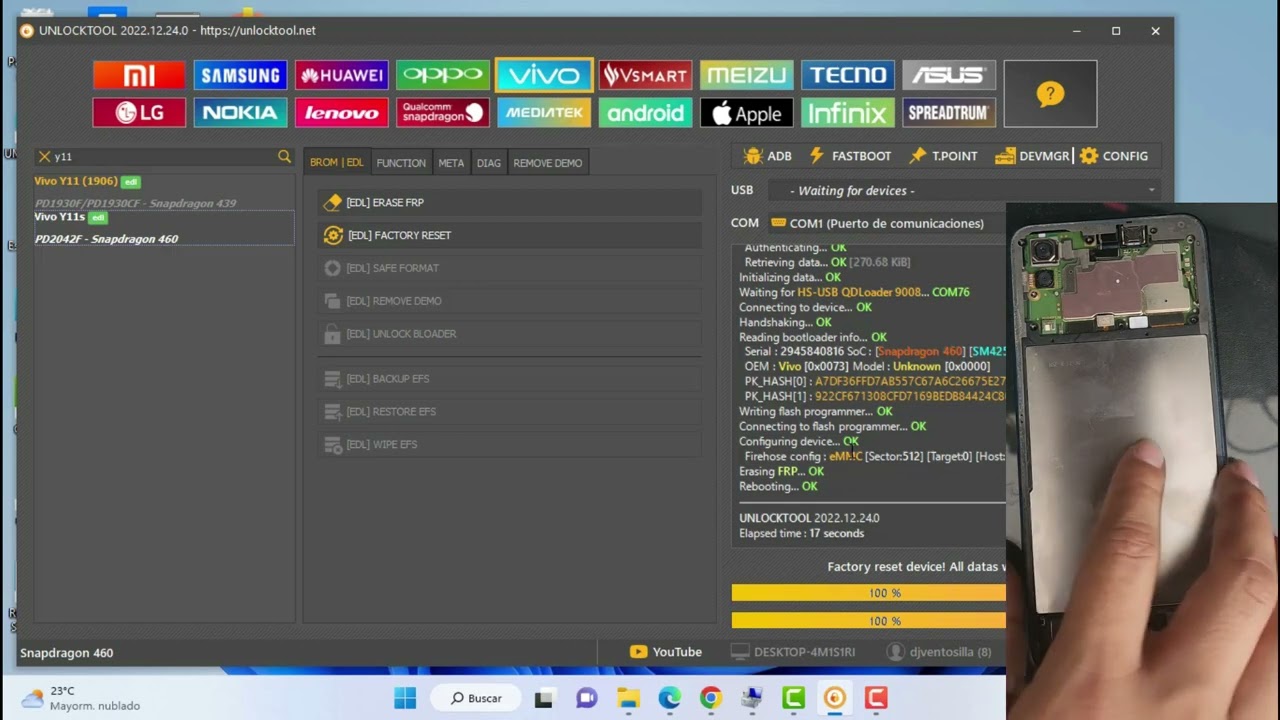Click the DESKTOP-4M1S1RI computer name

click(793, 652)
